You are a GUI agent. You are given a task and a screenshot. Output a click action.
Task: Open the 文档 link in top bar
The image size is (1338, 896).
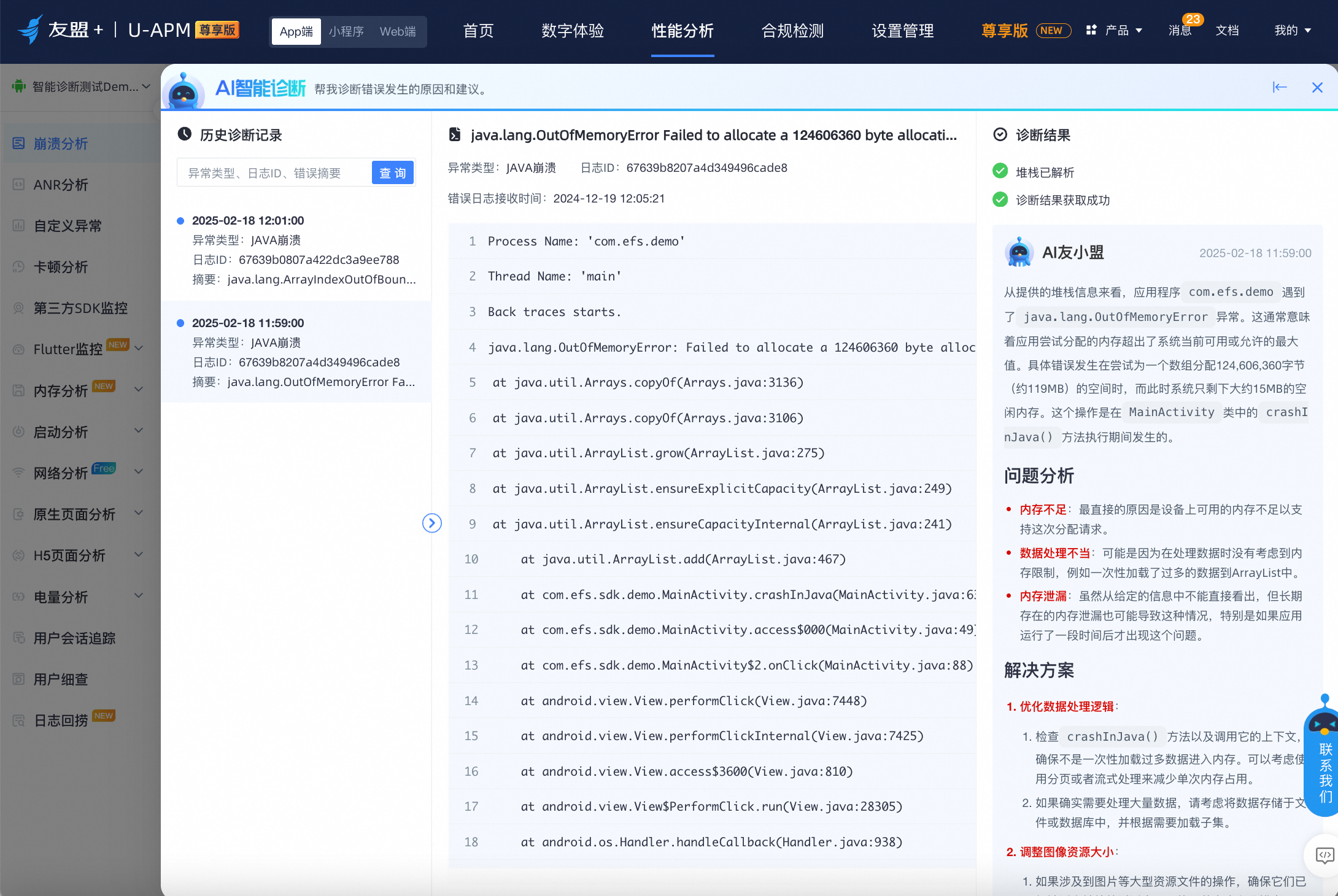pyautogui.click(x=1227, y=31)
